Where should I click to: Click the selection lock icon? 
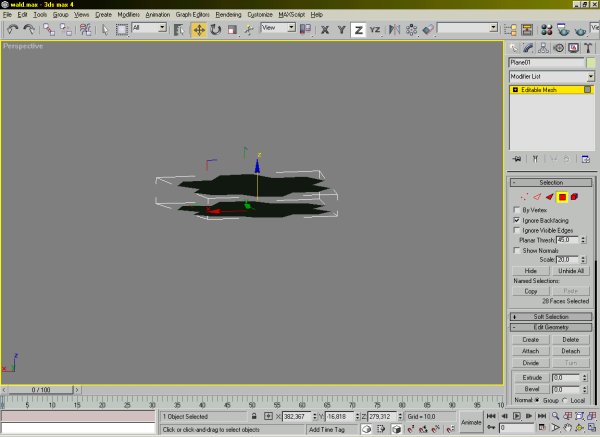point(254,416)
